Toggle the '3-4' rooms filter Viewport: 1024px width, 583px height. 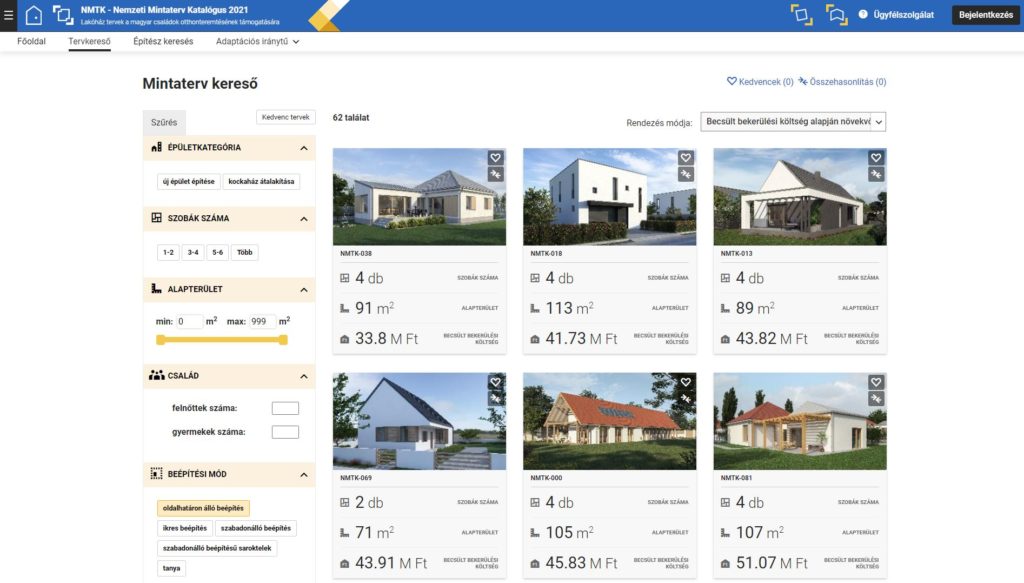[x=193, y=253]
